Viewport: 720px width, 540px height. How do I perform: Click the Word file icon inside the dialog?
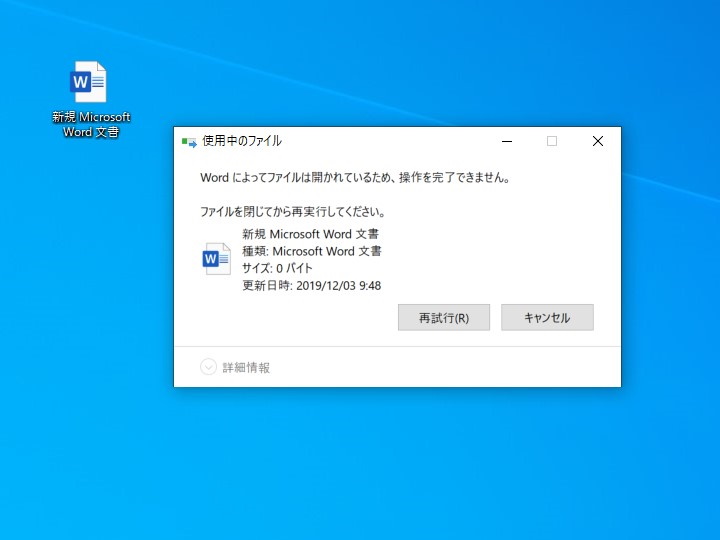coord(216,259)
